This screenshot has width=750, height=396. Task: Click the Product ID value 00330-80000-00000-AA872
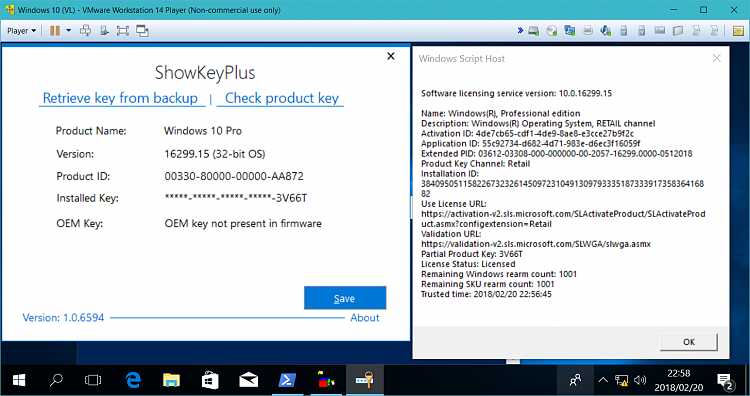coord(234,176)
